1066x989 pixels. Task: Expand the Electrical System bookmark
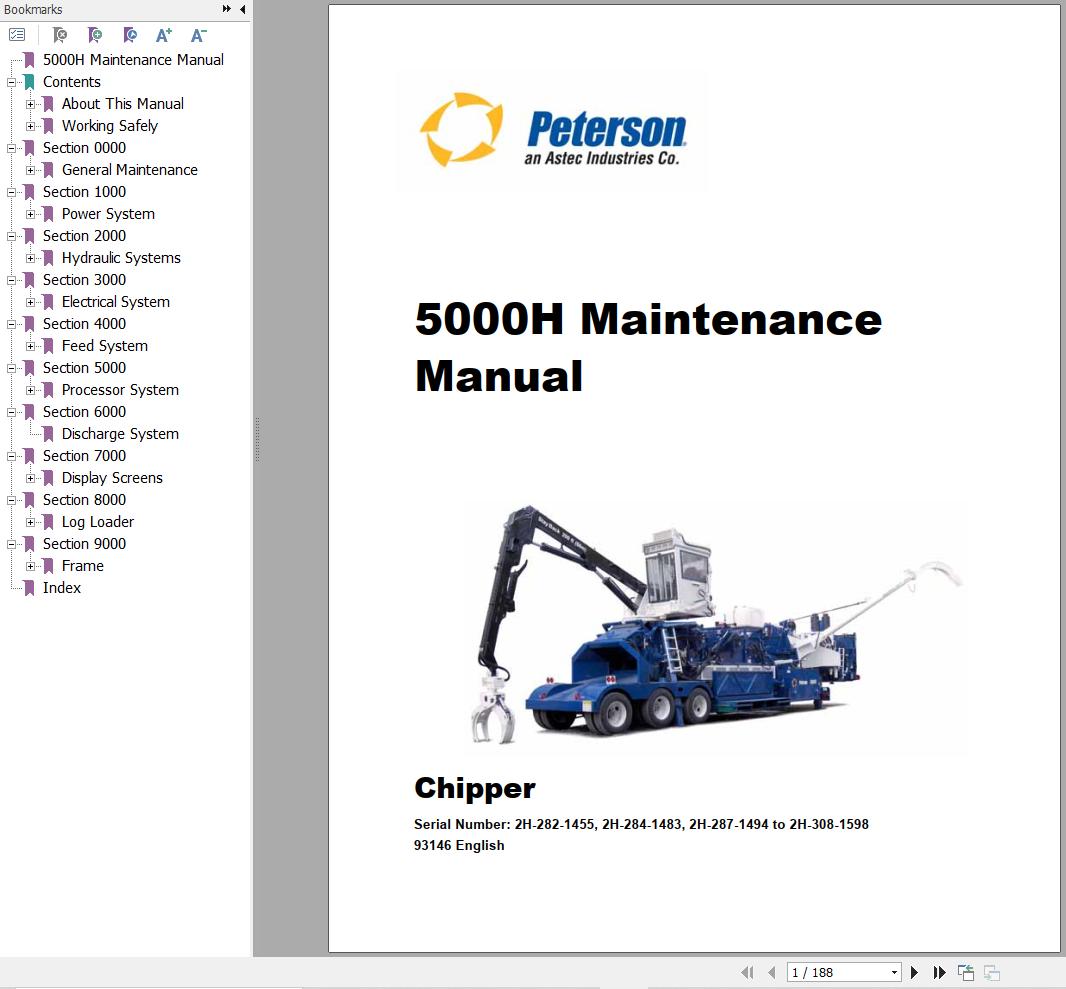pyautogui.click(x=31, y=302)
